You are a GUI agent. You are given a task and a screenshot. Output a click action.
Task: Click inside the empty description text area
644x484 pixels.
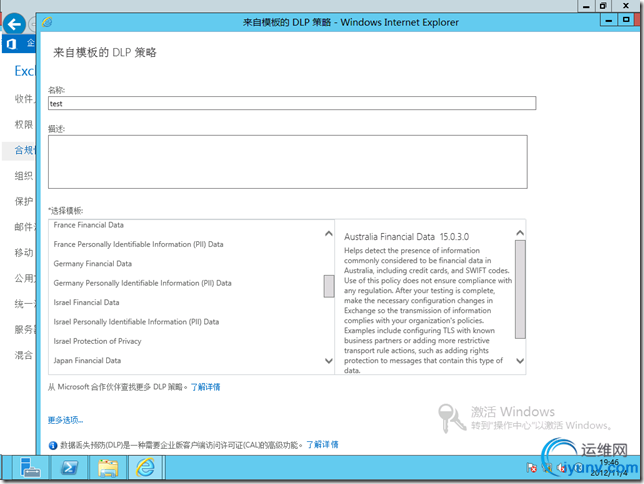pyautogui.click(x=288, y=162)
